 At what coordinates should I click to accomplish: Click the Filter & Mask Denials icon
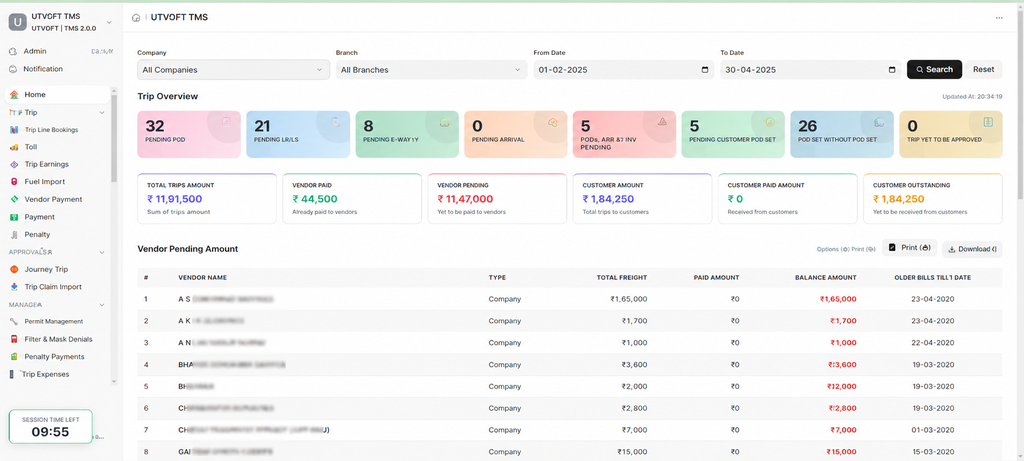click(14, 339)
